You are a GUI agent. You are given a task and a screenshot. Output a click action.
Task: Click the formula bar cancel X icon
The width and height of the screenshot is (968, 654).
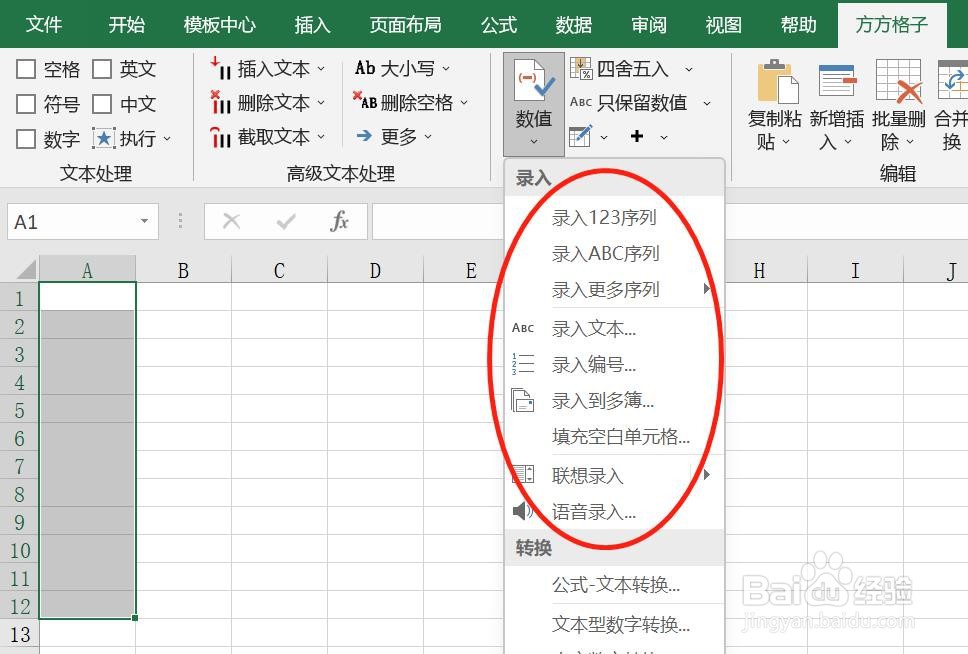click(232, 221)
